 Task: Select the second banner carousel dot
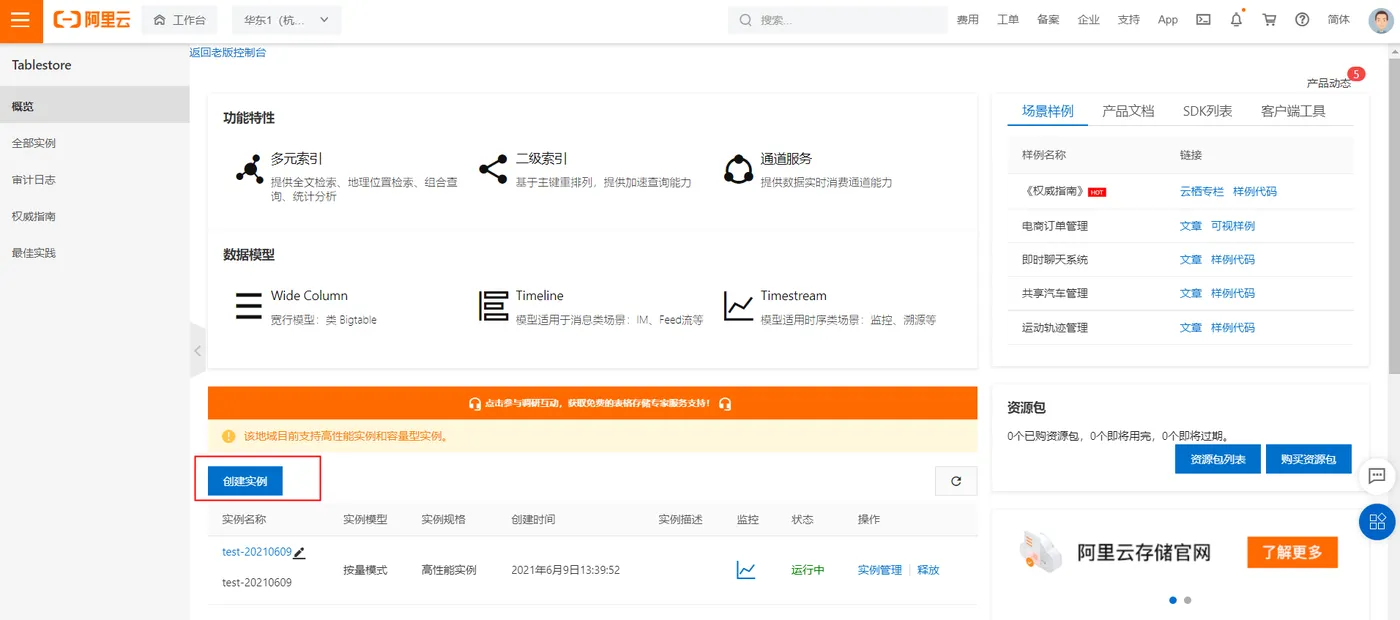pos(1187,600)
